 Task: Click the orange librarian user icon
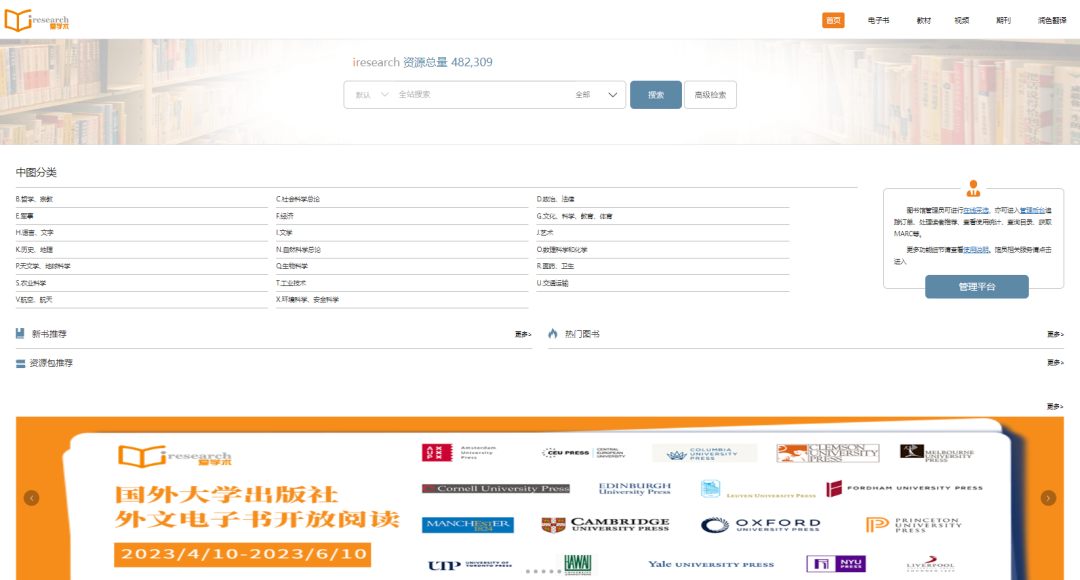point(973,188)
